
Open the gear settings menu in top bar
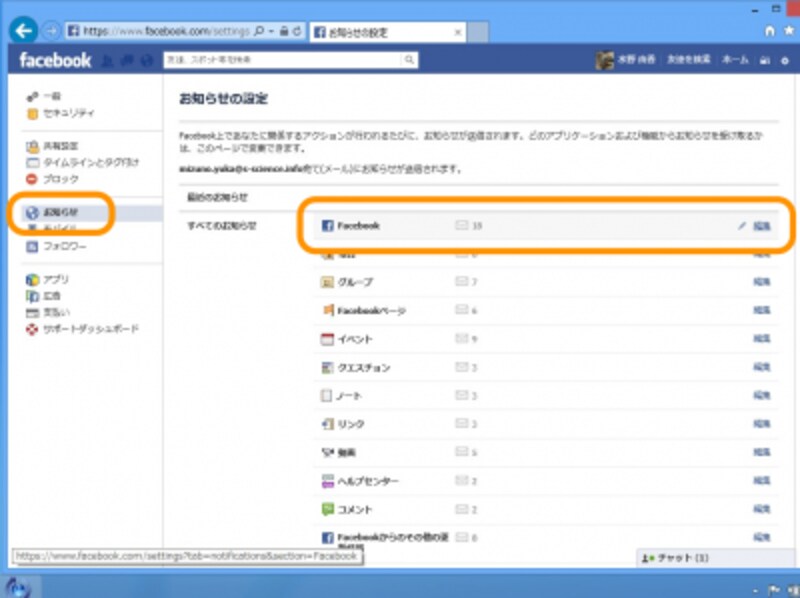[x=786, y=59]
